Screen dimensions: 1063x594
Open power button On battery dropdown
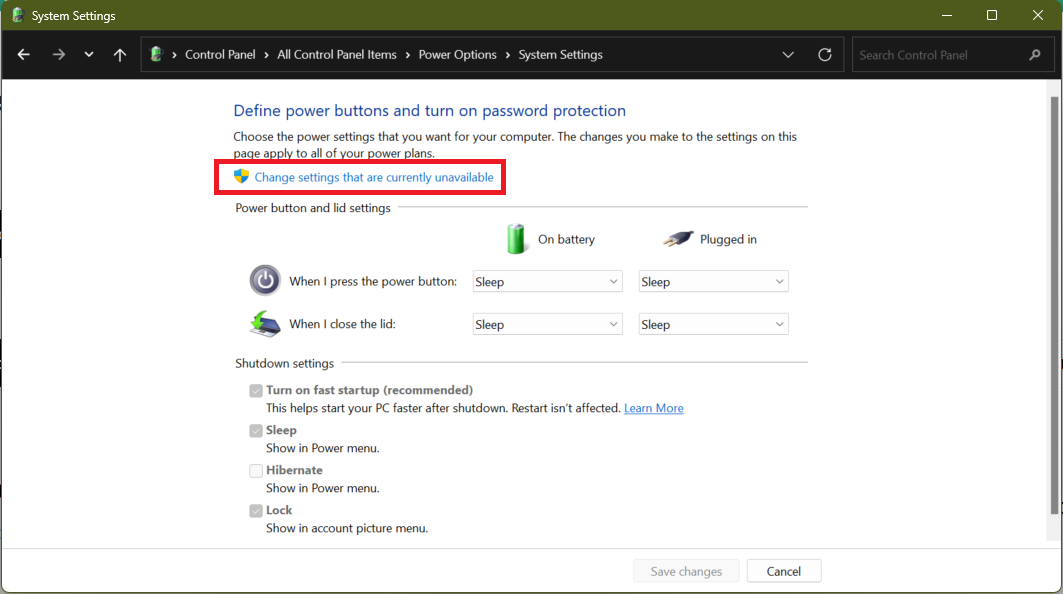pos(546,282)
